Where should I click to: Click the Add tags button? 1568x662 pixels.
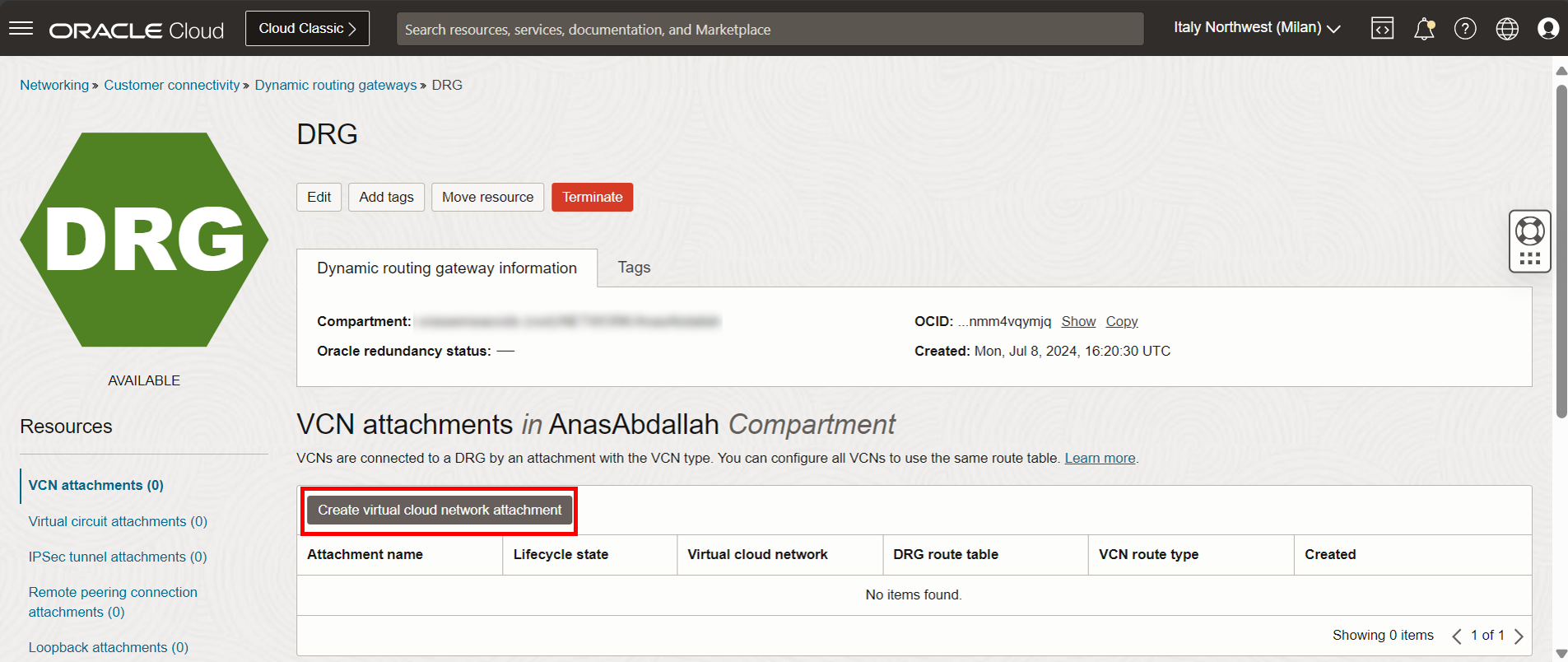click(386, 197)
